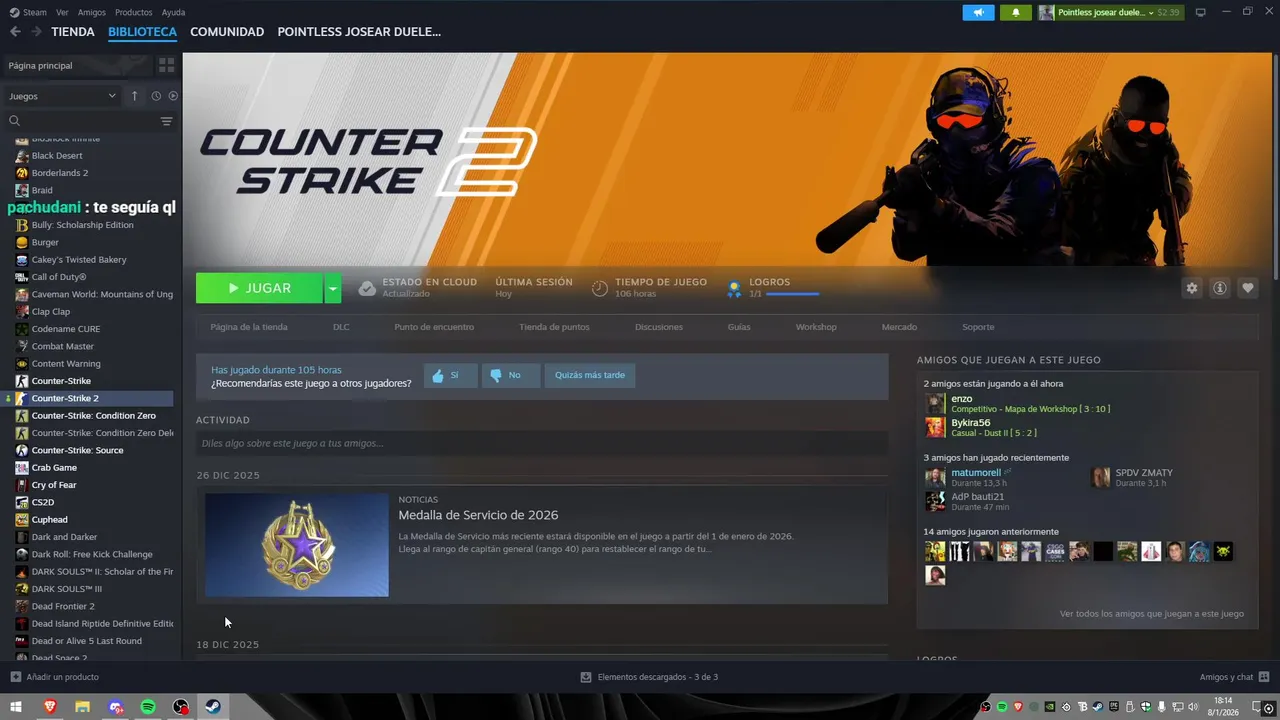
Task: Click the No thumbs down button
Action: (x=510, y=376)
